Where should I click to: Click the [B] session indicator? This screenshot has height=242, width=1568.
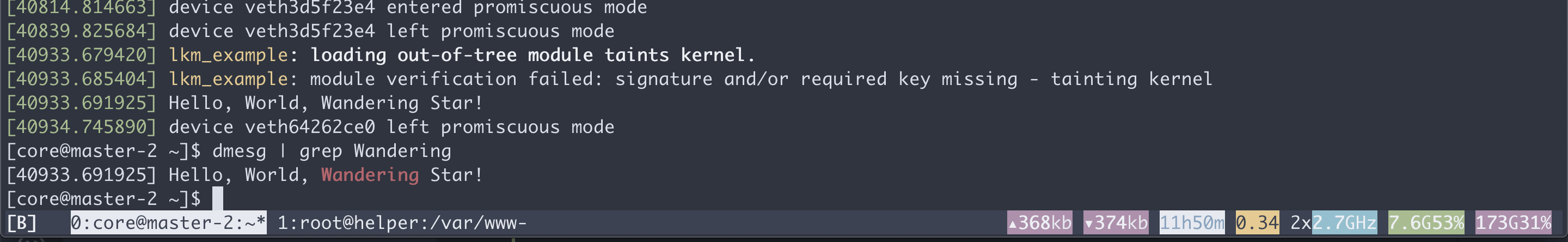(x=22, y=223)
